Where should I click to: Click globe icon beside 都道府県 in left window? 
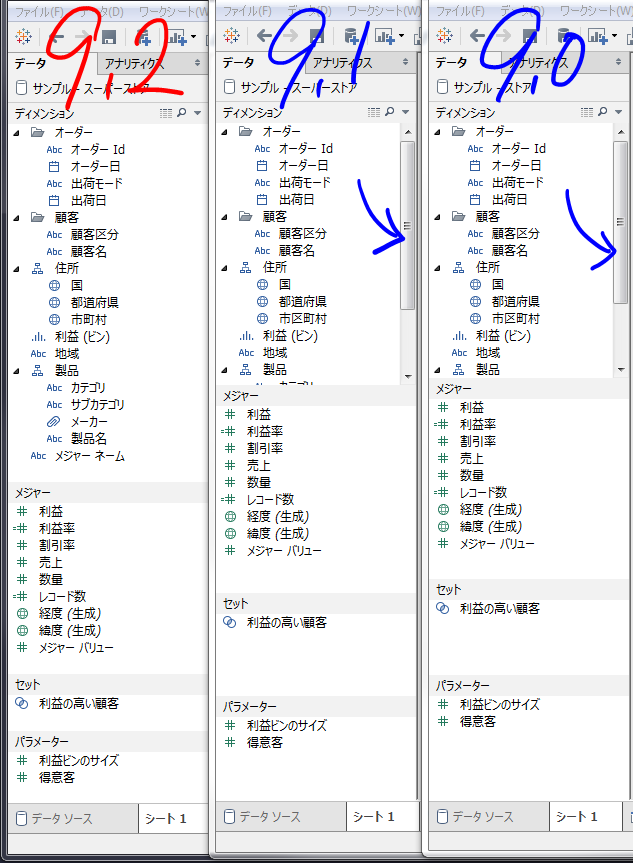(x=54, y=303)
